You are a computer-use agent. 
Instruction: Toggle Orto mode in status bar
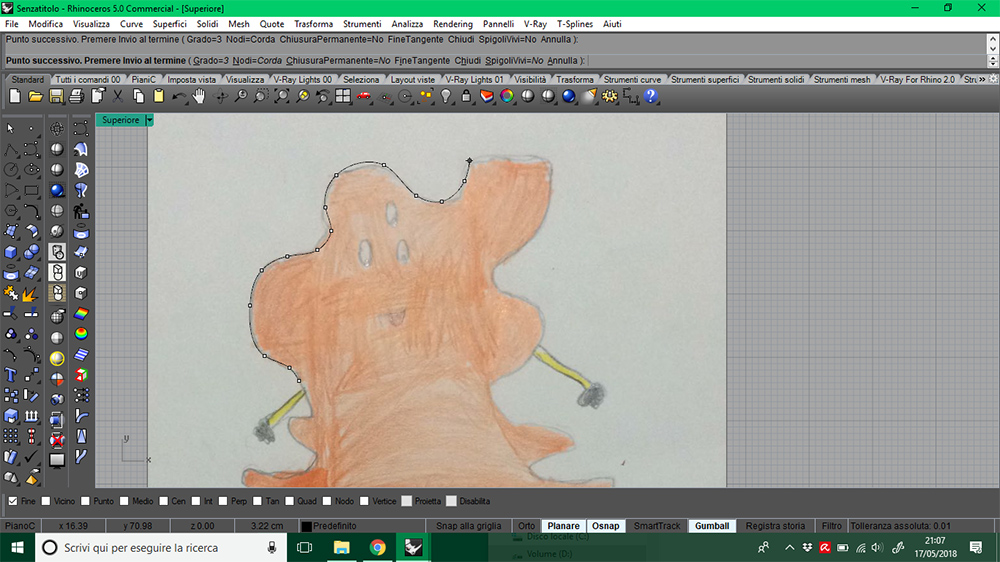[526, 526]
